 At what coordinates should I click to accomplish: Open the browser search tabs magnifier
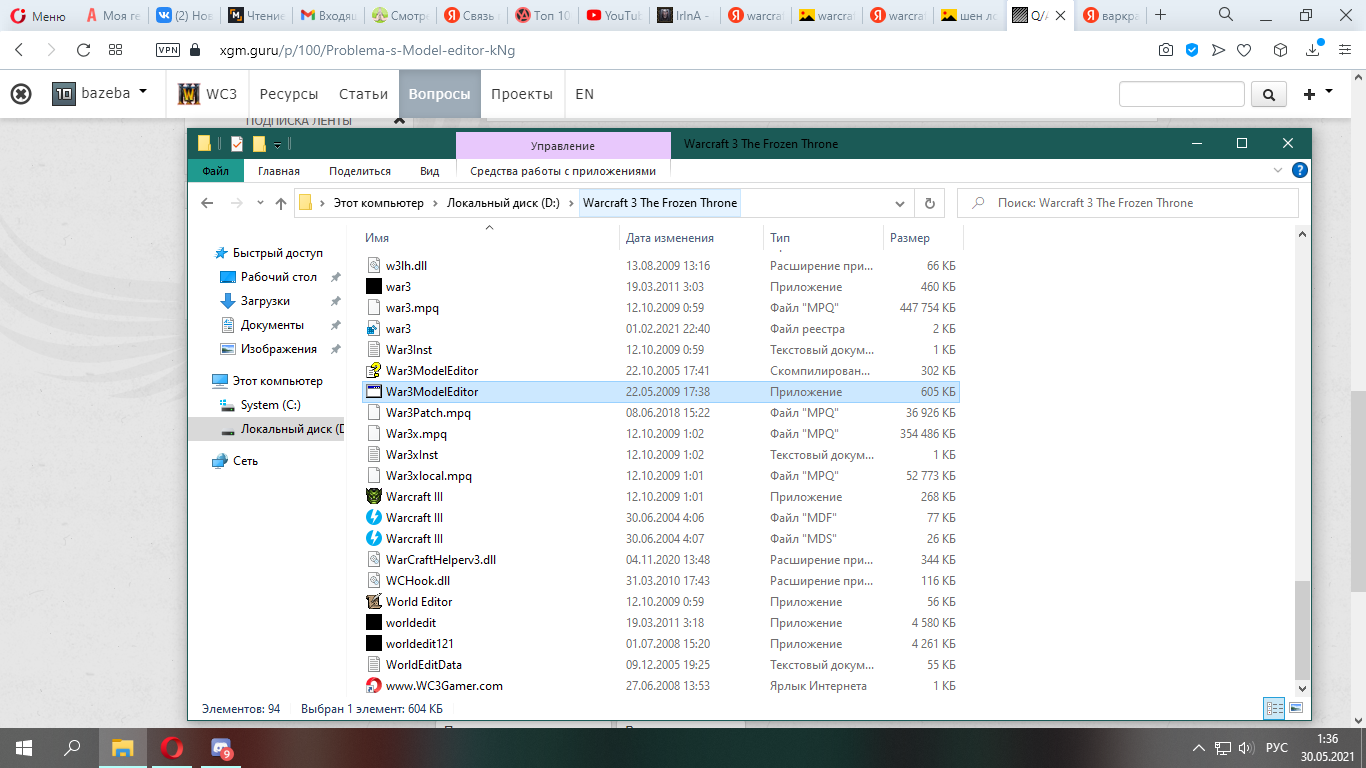click(x=1226, y=15)
